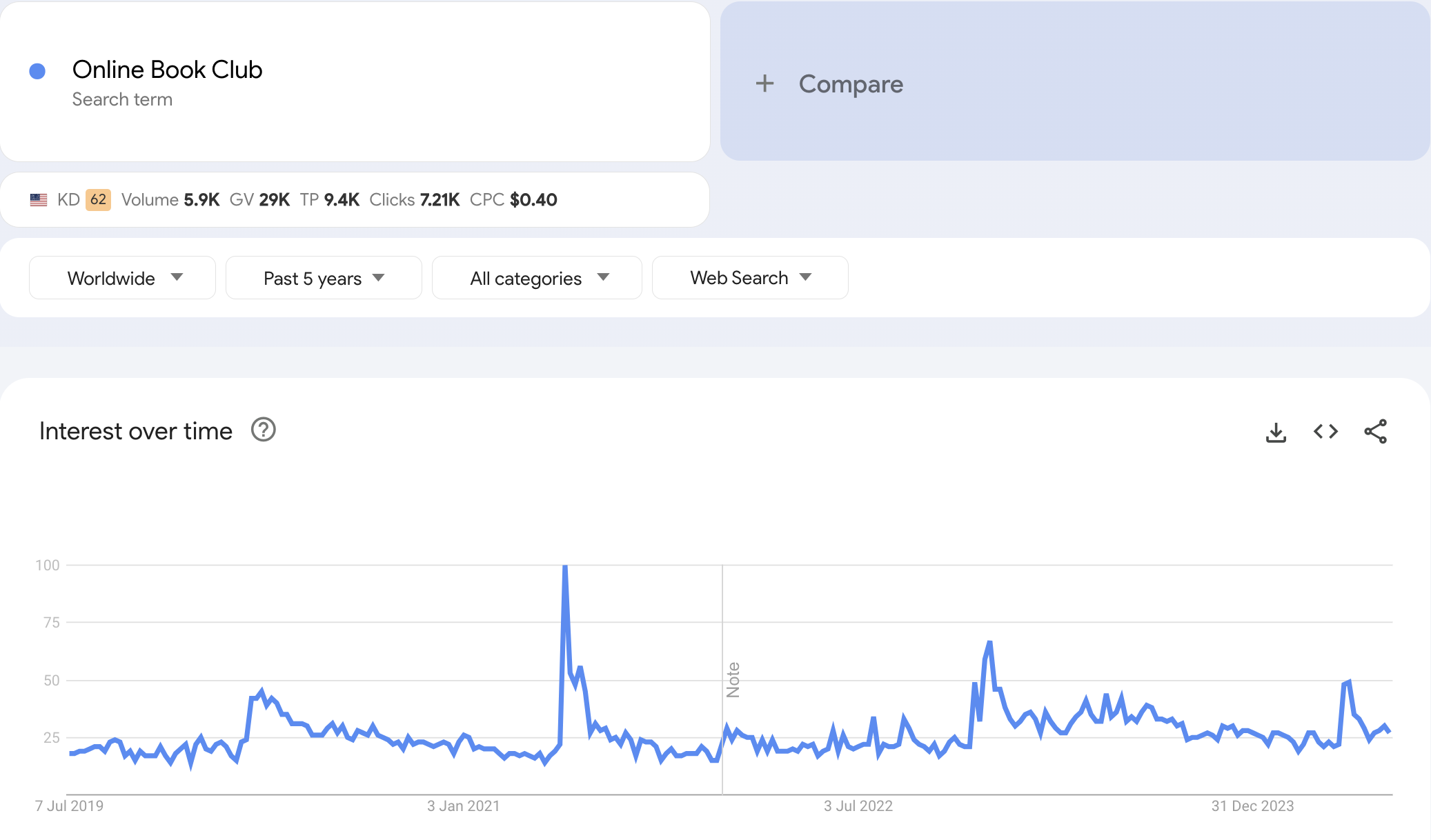Open the Interest over time help icon
Viewport: 1431px width, 840px height.
(x=263, y=430)
